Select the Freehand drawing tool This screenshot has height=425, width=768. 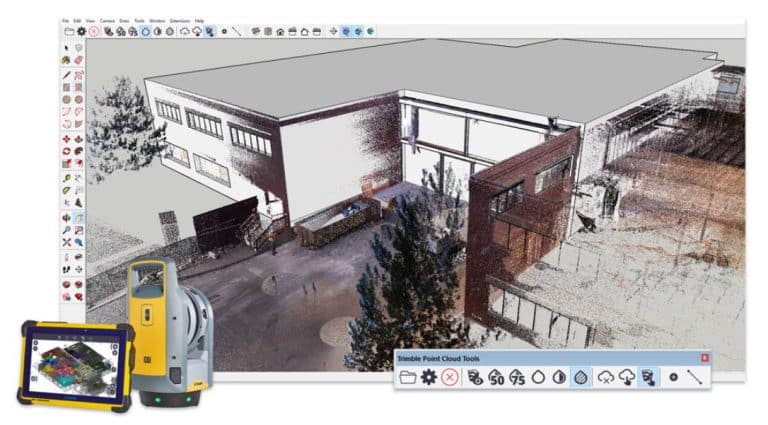coord(79,75)
